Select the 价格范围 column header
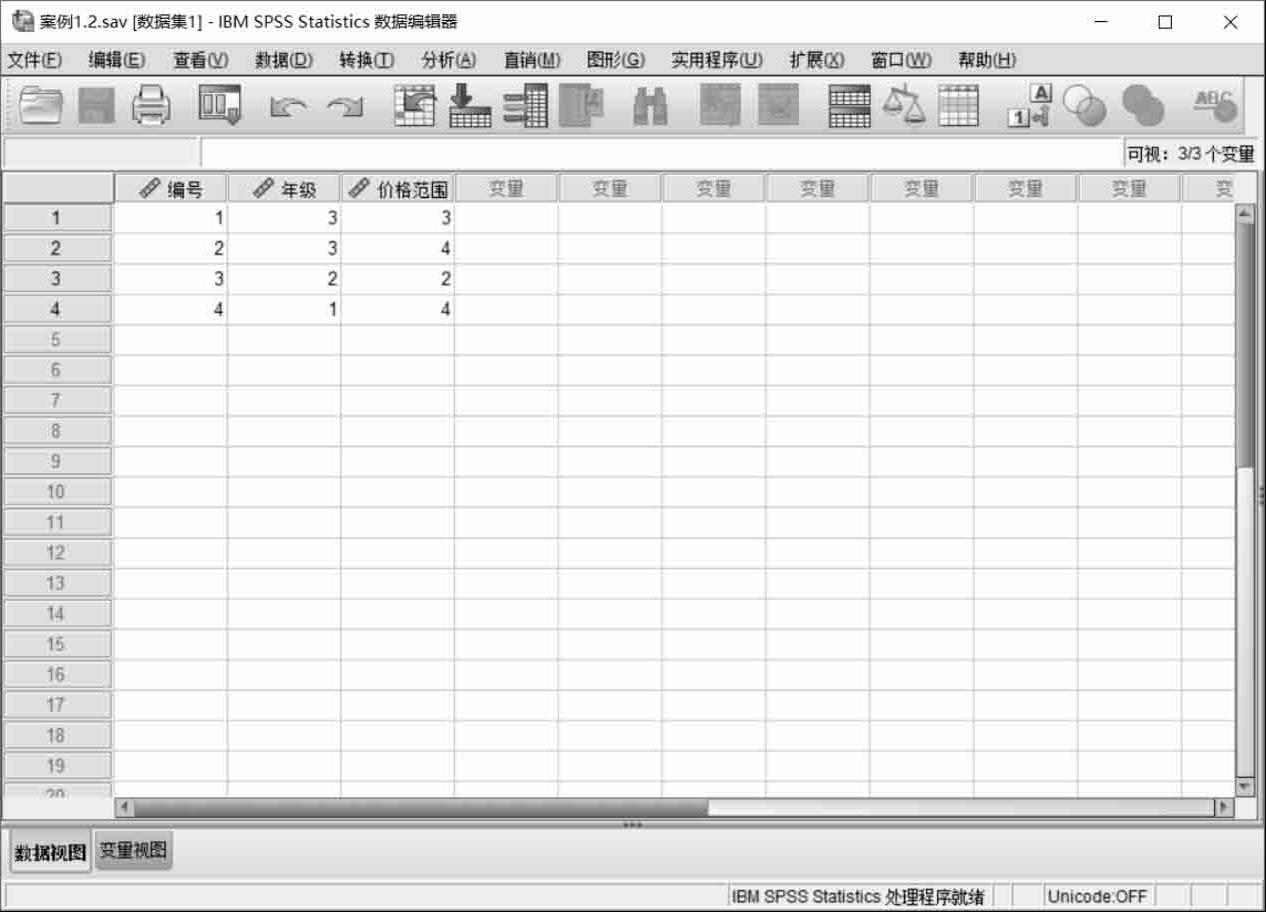This screenshot has height=912, width=1266. coord(398,189)
